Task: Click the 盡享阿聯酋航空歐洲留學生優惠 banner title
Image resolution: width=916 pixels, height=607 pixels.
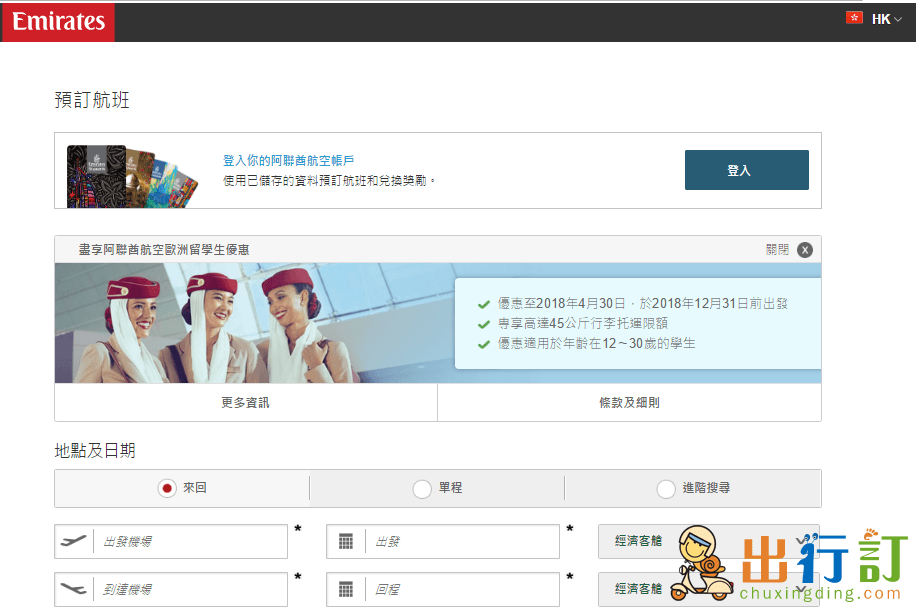Action: pos(164,249)
